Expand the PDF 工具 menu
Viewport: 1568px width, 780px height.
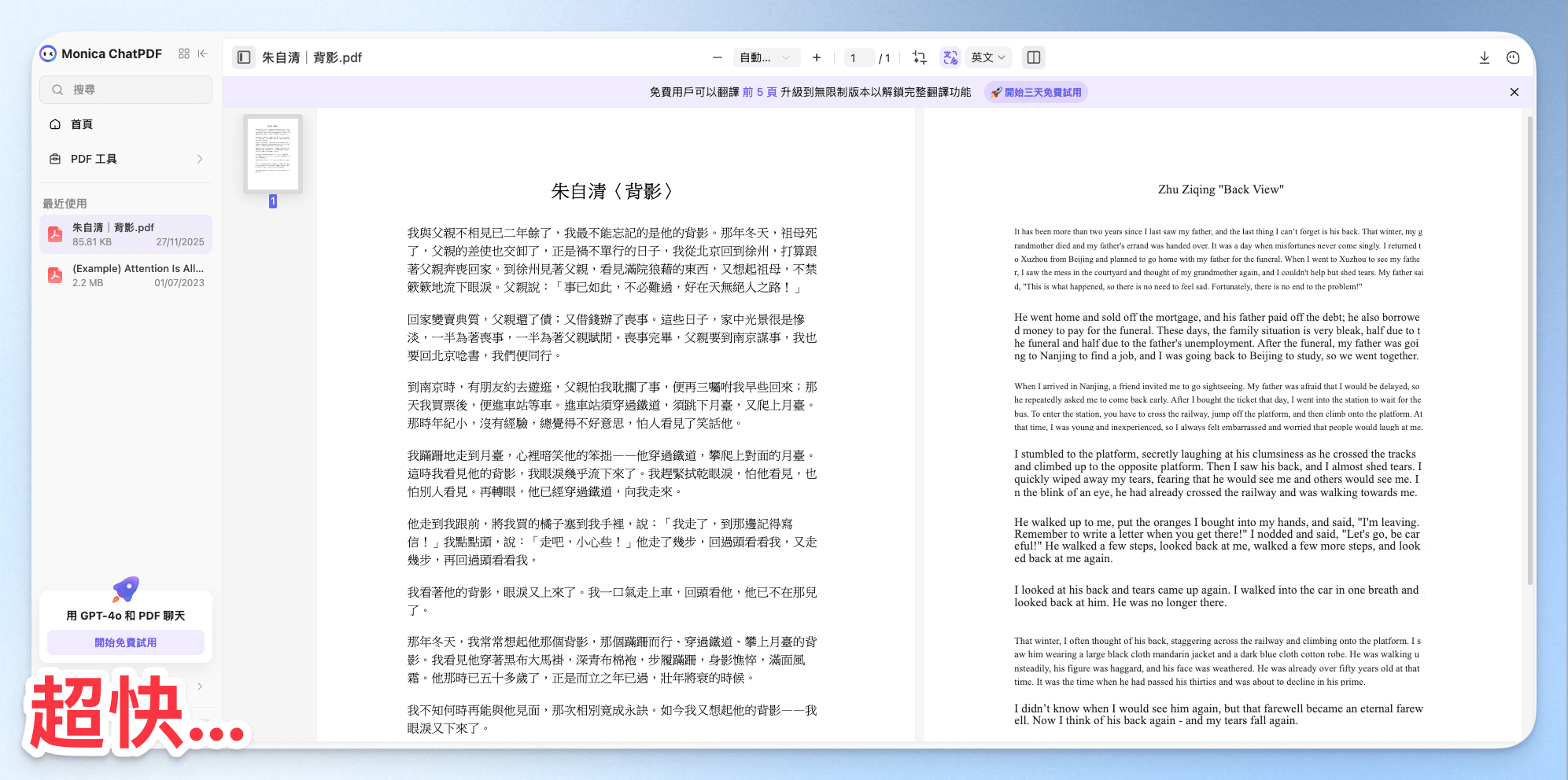126,159
